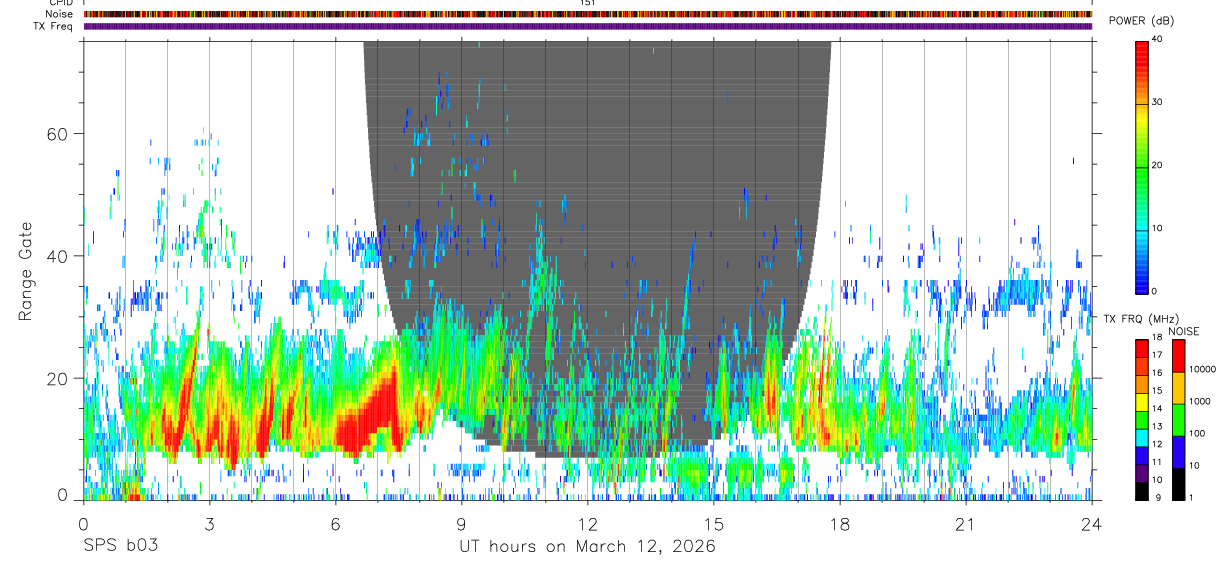Click the purple TX Freq strip above plot

(x=588, y=26)
